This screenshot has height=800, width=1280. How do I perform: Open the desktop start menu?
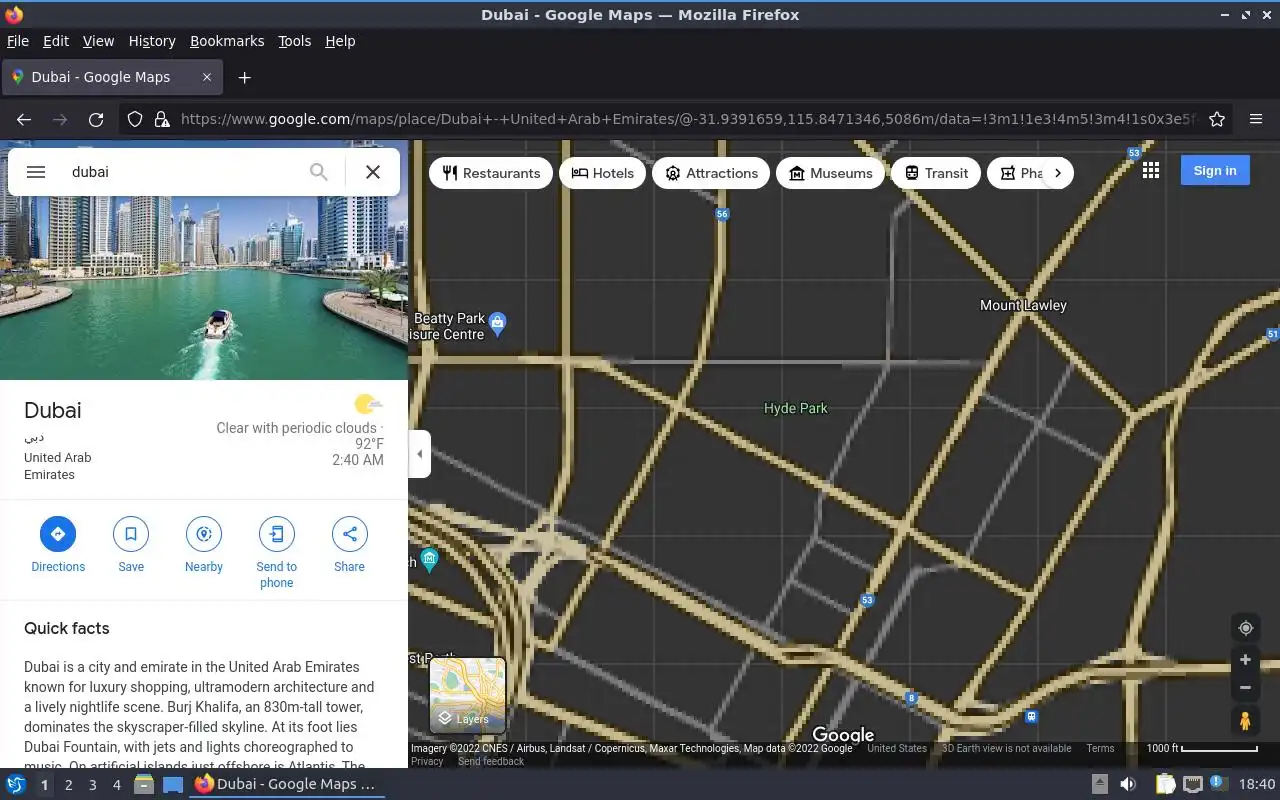[x=15, y=784]
